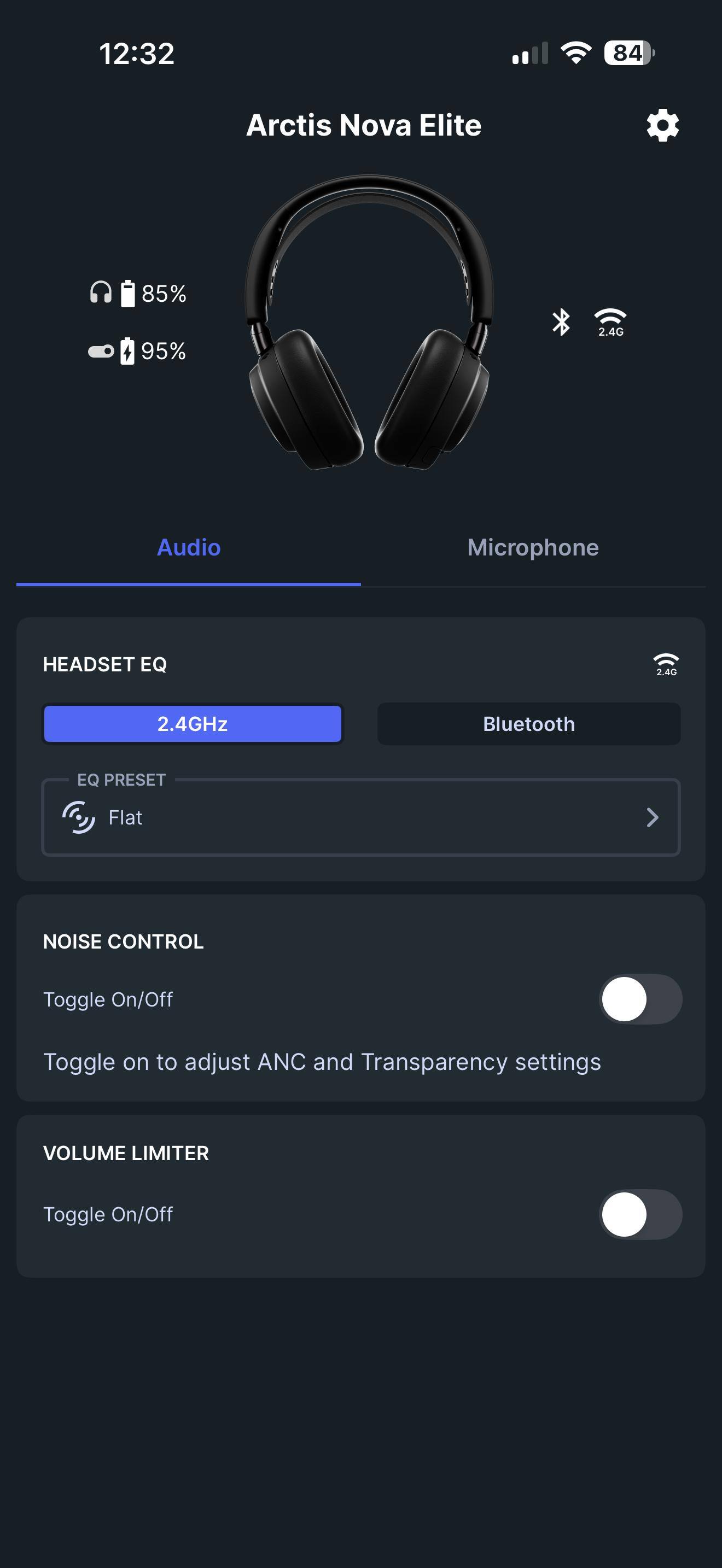
Task: Tap the ANC and Transparency hint text
Action: point(322,1062)
